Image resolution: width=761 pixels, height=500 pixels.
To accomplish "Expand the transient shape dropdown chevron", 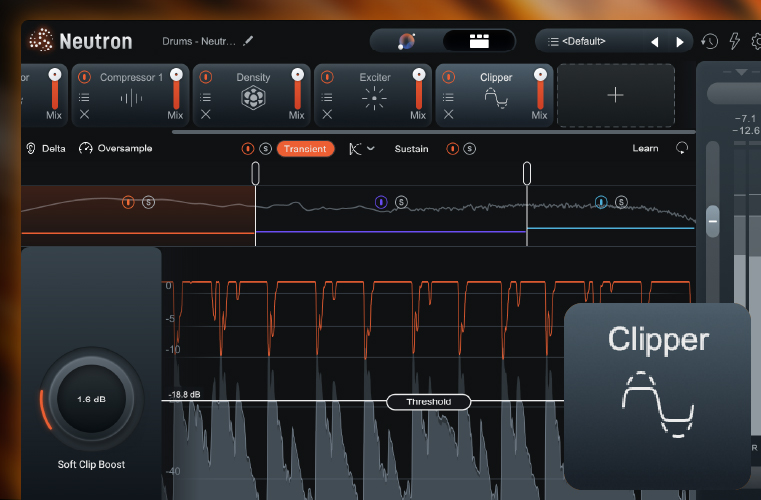I will (x=371, y=149).
